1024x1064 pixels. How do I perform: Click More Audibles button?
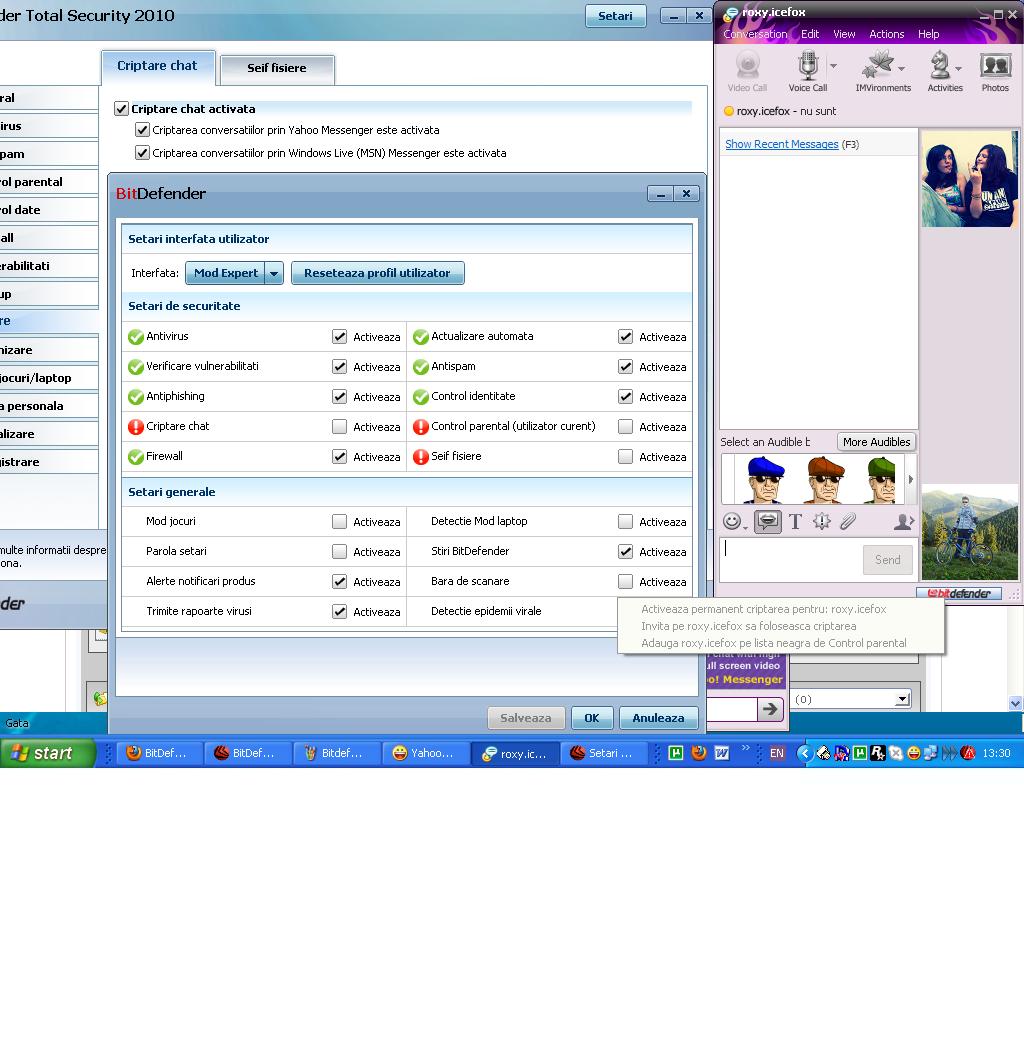(876, 442)
